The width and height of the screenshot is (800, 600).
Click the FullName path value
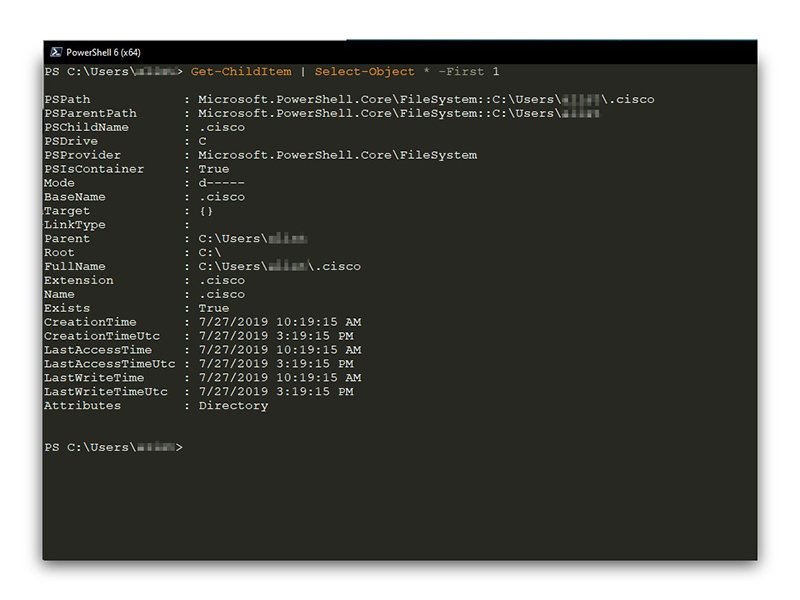(279, 267)
